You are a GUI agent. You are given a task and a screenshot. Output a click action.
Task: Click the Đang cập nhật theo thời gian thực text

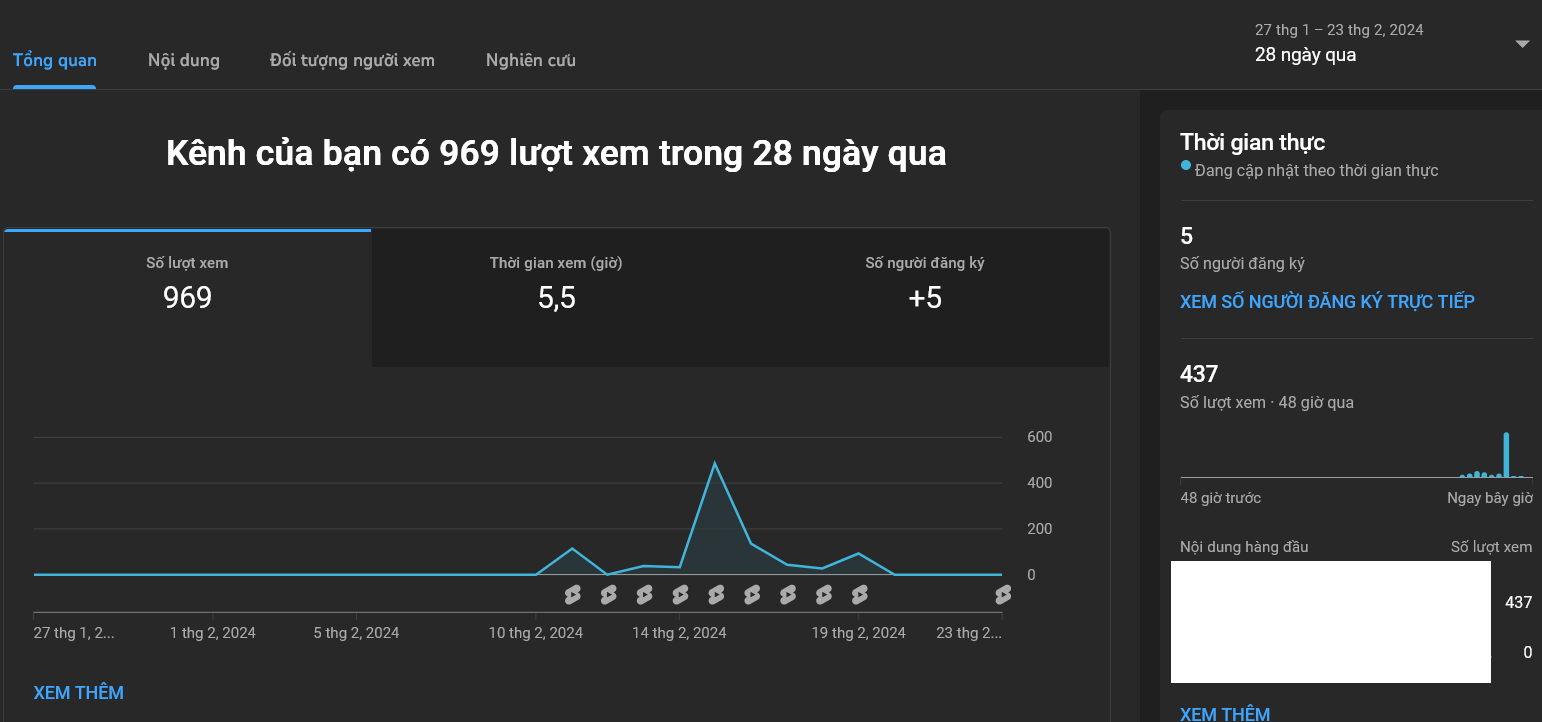tap(1316, 171)
